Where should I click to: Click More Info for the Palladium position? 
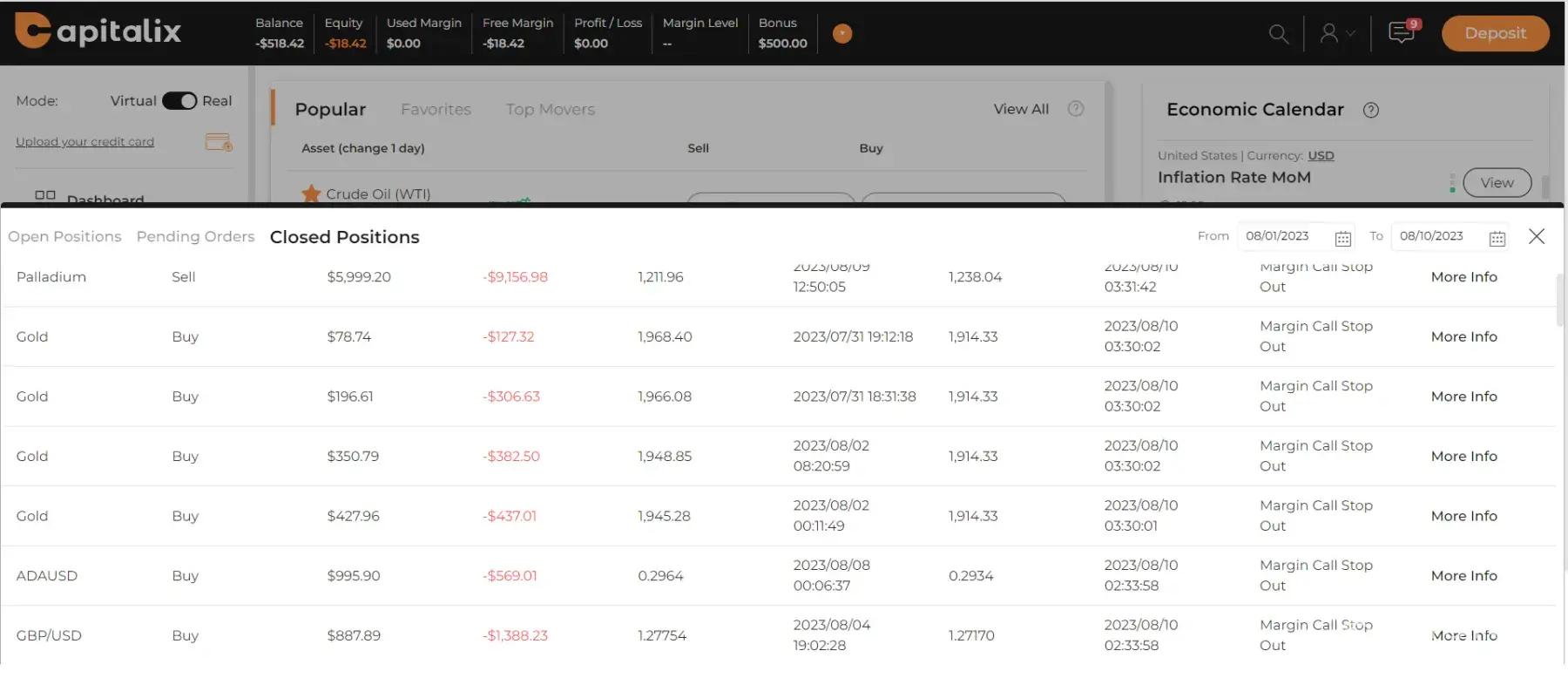tap(1463, 277)
